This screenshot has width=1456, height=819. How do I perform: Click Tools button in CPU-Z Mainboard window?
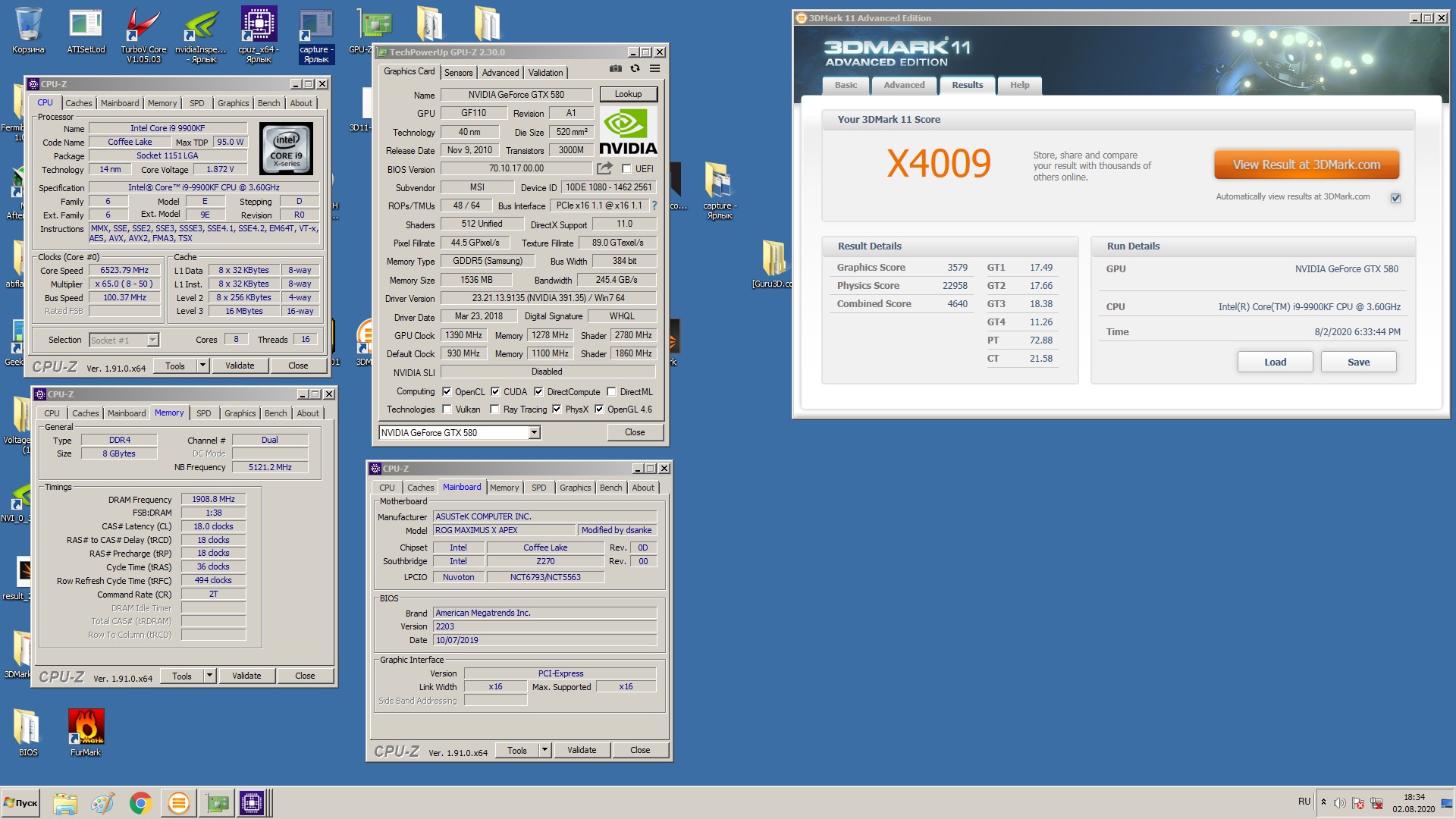517,750
